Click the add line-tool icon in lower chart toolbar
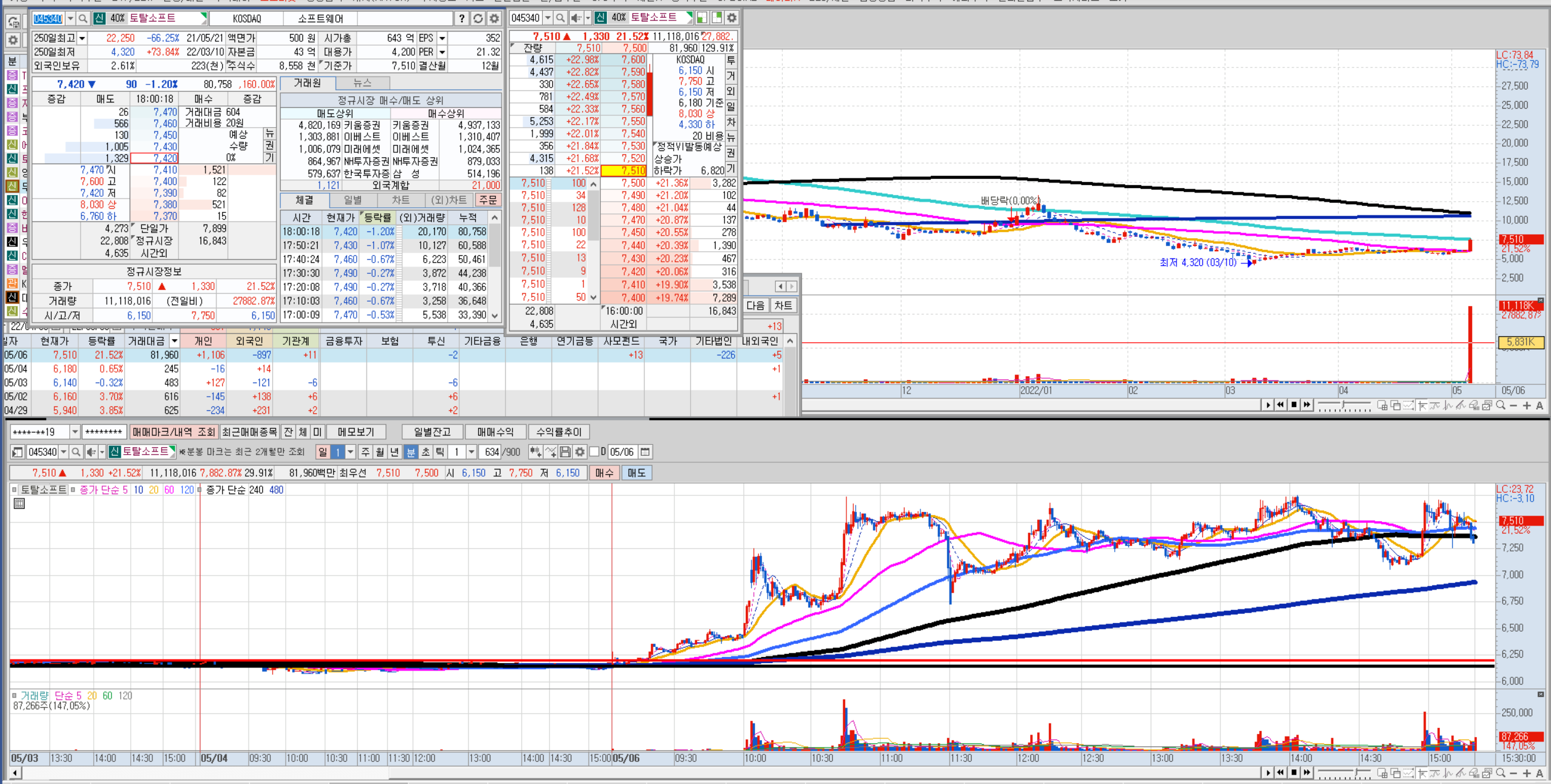 click(x=550, y=452)
